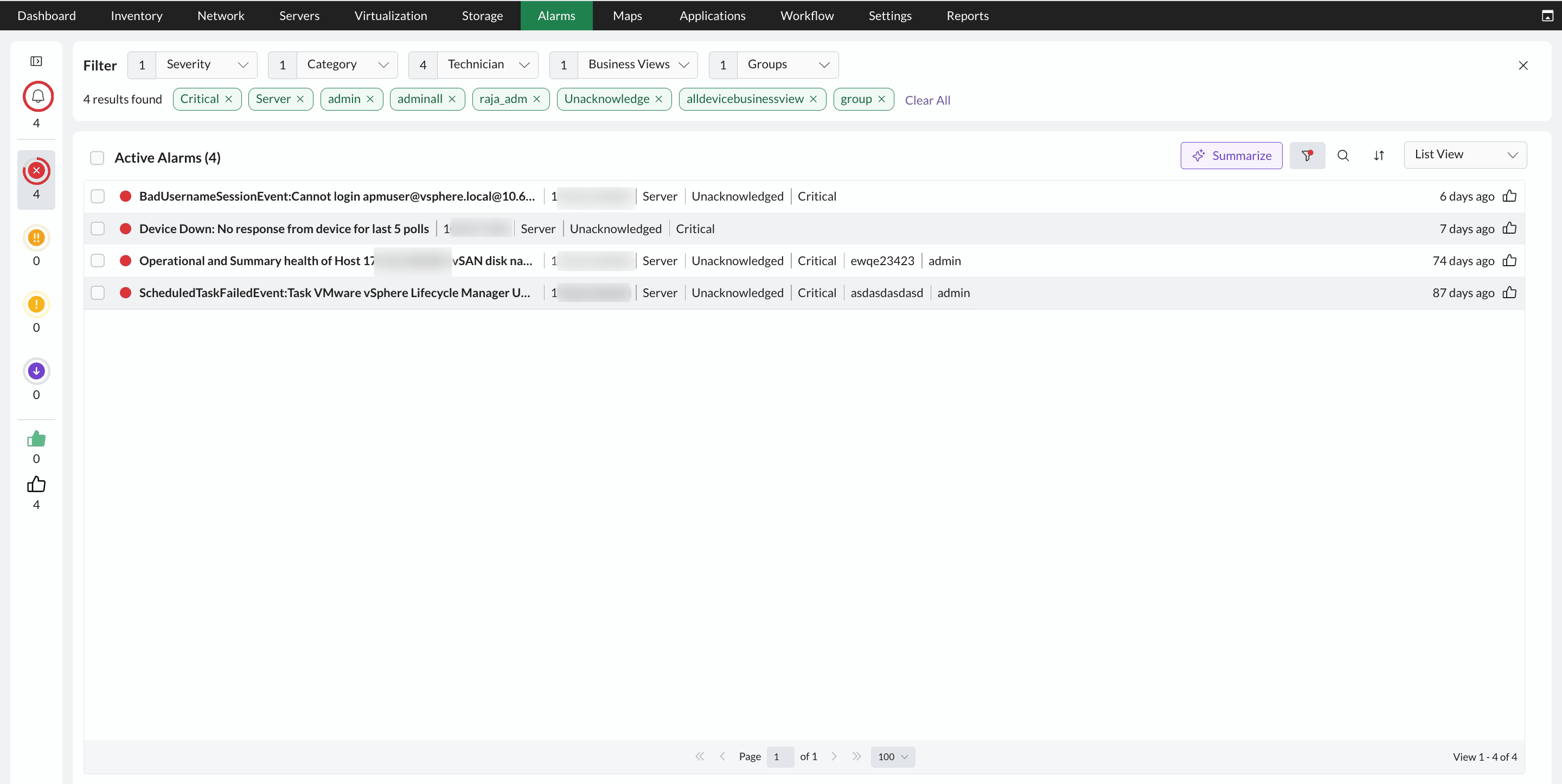Click Clear All filters link

pos(927,100)
